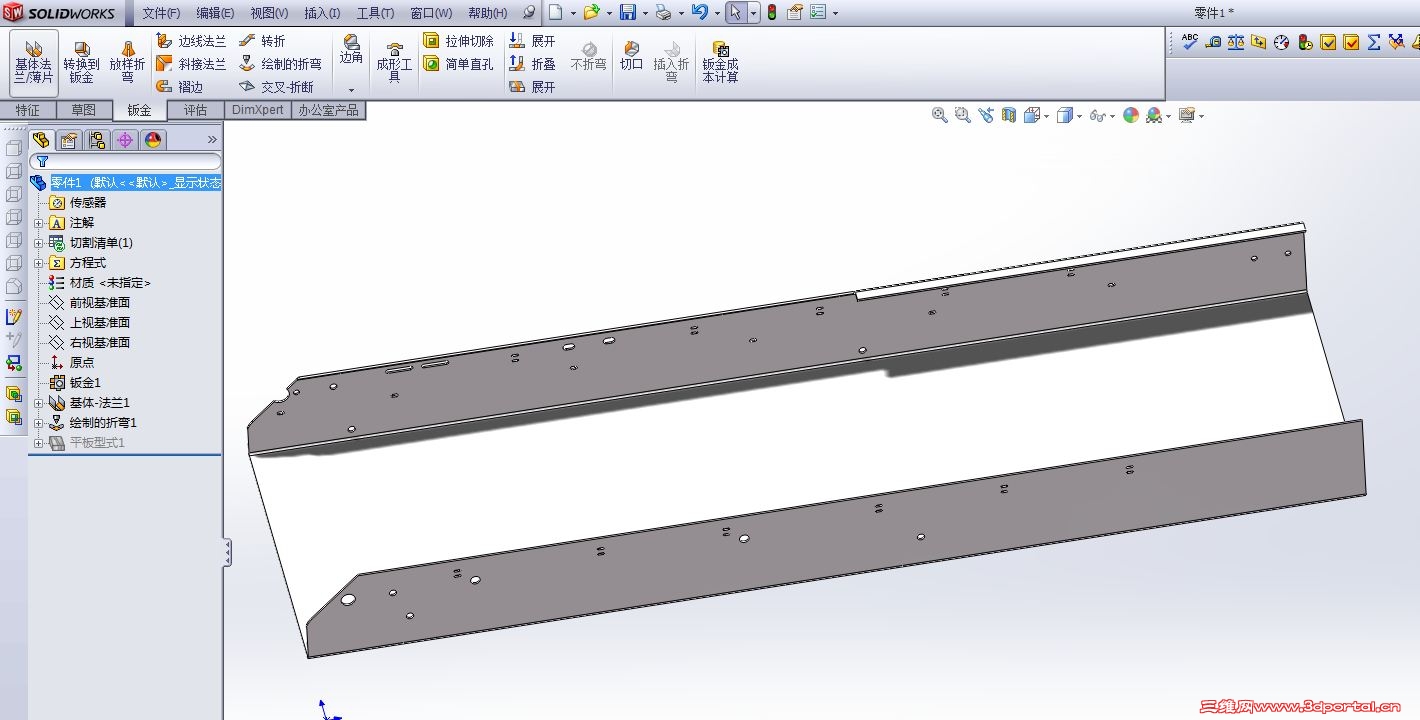Open the PropertyManager tab in the panel
1420x720 pixels.
tap(68, 140)
